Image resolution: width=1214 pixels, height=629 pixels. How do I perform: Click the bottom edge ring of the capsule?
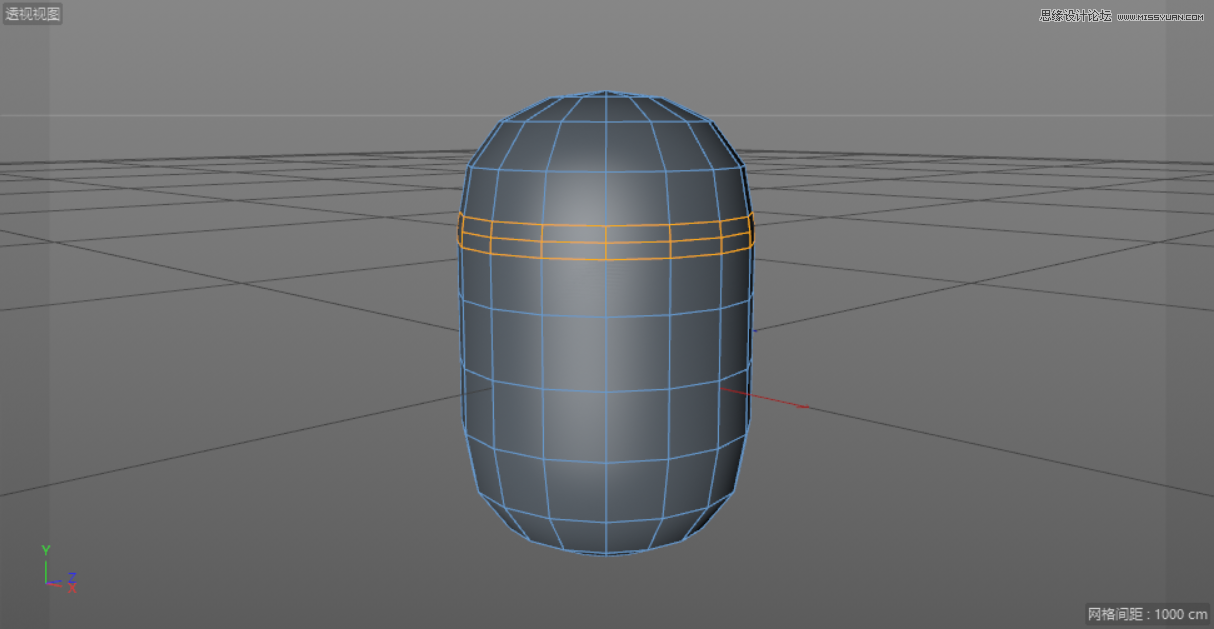[x=606, y=556]
